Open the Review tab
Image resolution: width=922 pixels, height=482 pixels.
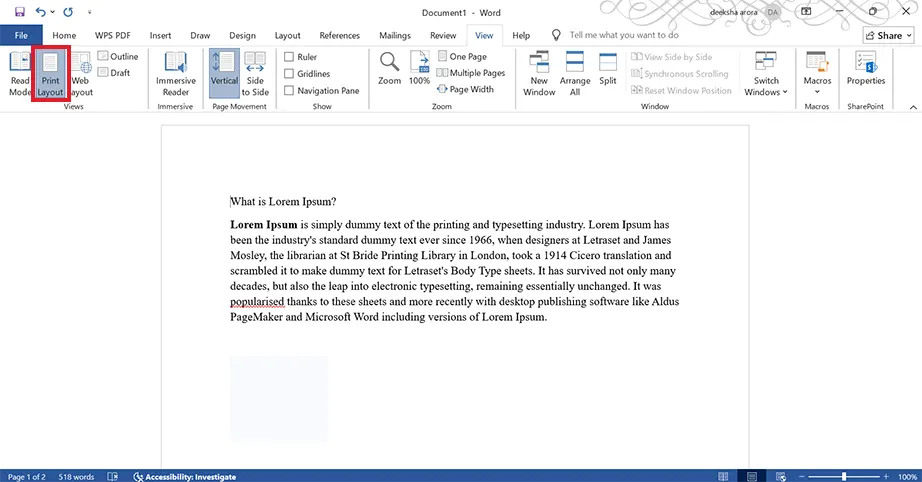click(x=443, y=35)
